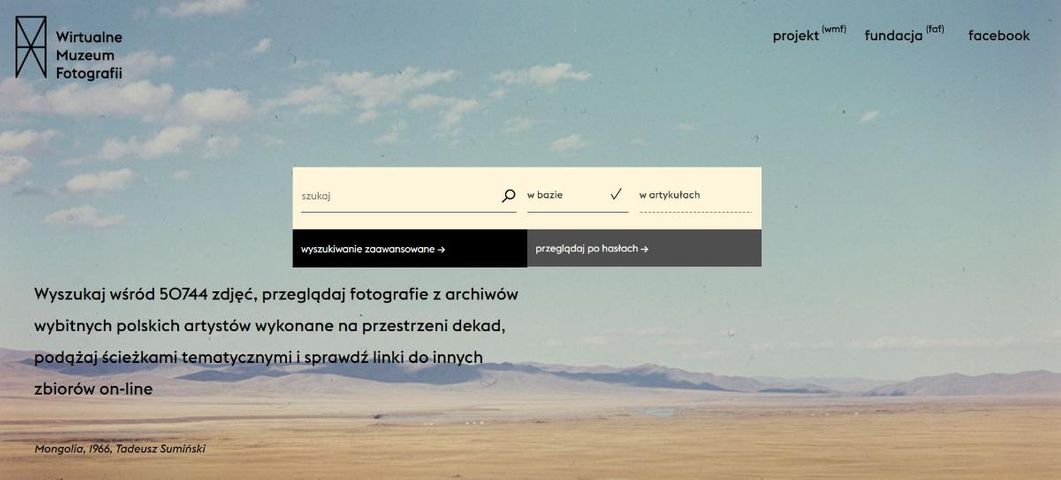Focus the 'szukaj' search field
Screen dimensions: 1061x480
399,196
